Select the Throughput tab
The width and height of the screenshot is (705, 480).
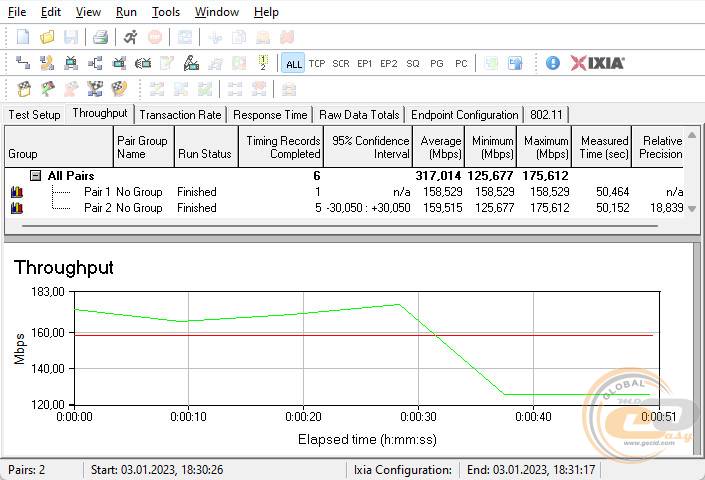[100, 113]
